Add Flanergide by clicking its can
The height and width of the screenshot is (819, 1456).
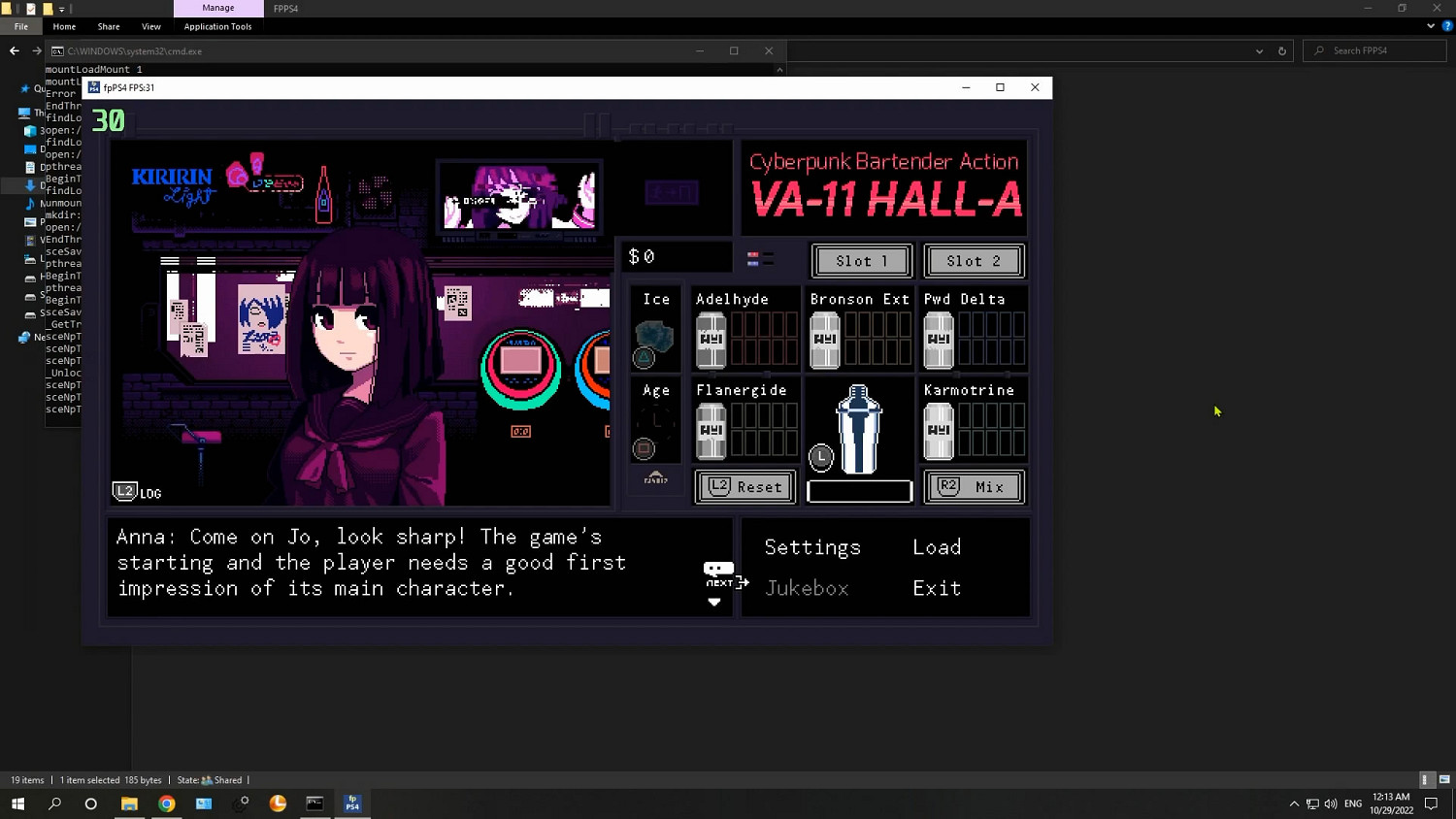tap(711, 431)
